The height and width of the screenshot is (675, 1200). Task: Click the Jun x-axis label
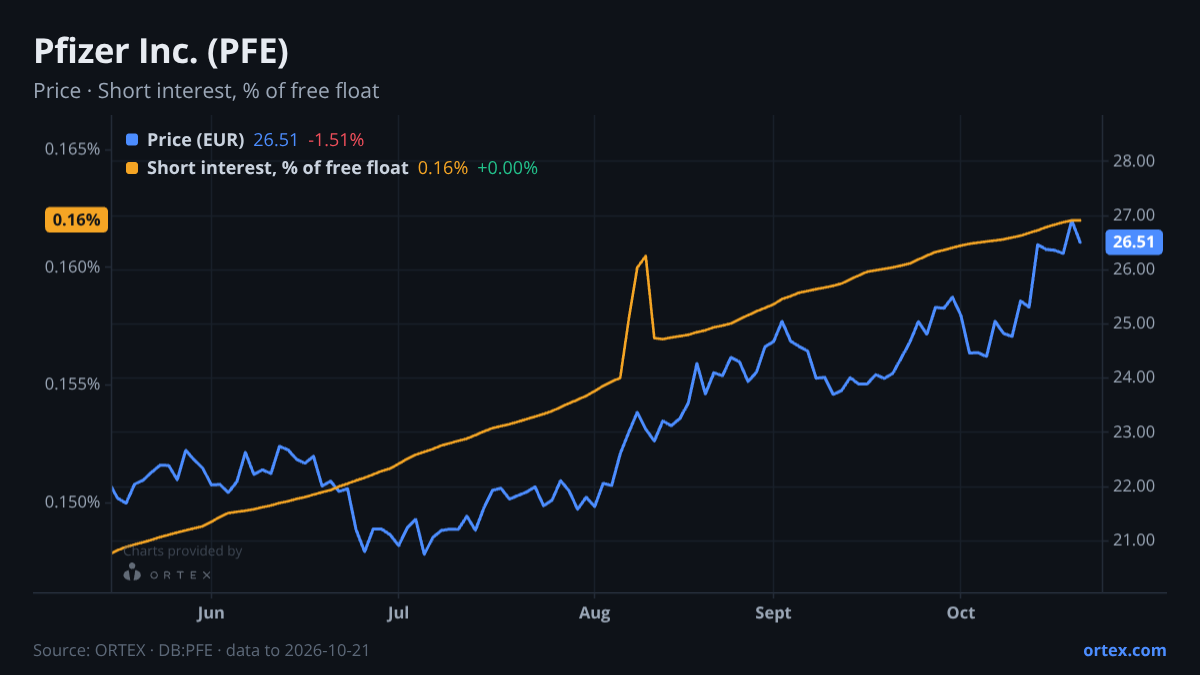(211, 612)
